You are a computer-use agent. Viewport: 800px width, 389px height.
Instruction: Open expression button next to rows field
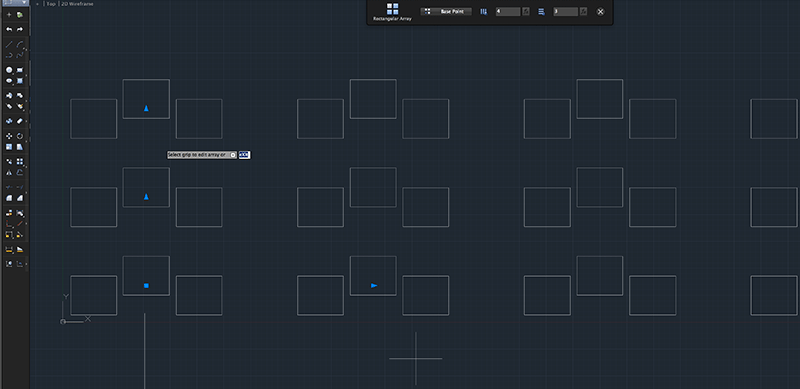coord(584,11)
